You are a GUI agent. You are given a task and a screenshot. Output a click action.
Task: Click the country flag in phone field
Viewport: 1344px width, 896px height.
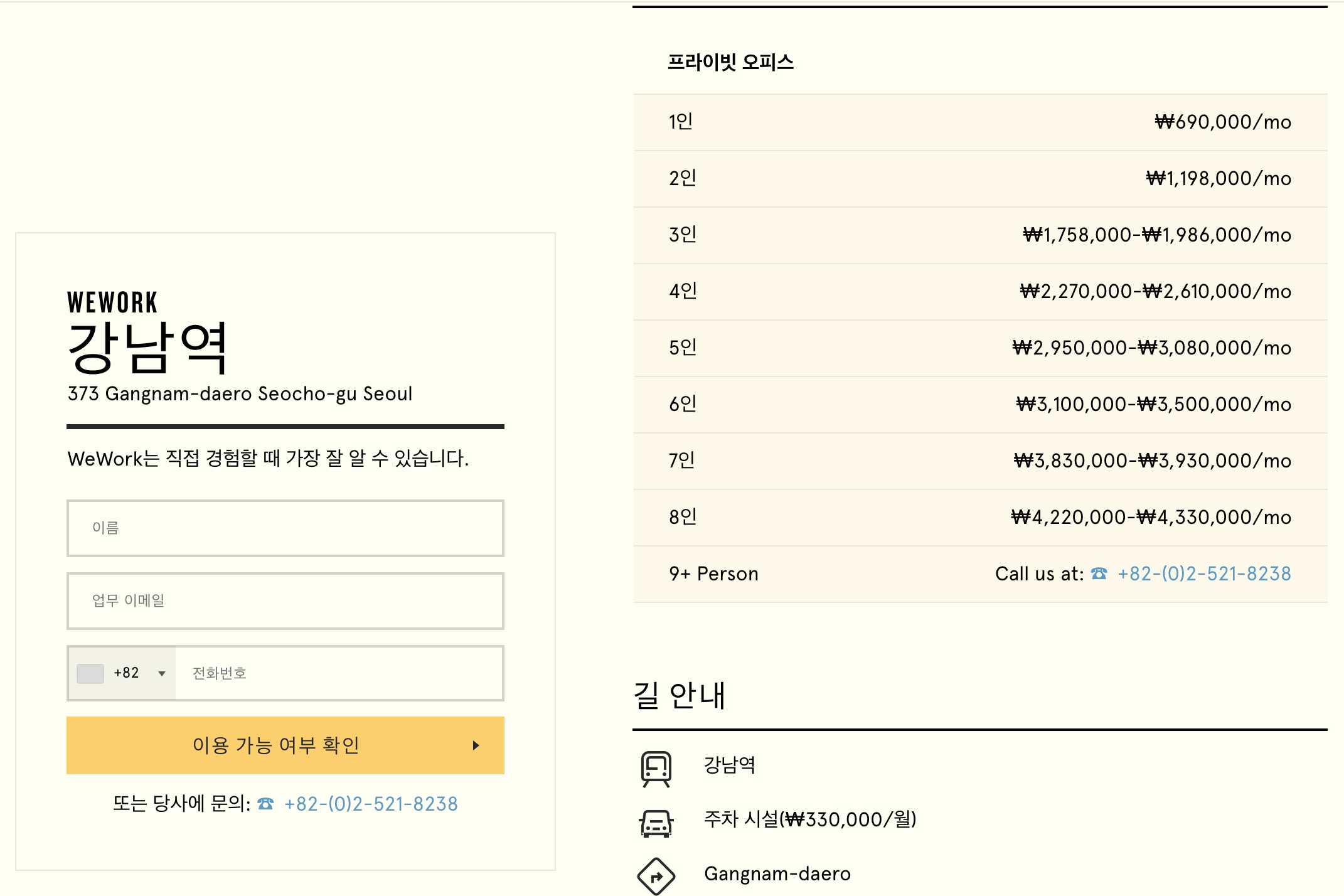coord(90,673)
